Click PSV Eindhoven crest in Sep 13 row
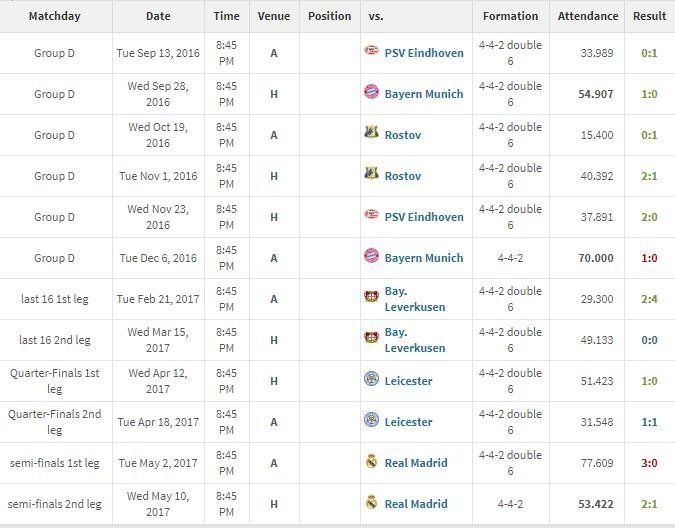This screenshot has height=528, width=675. (x=371, y=50)
